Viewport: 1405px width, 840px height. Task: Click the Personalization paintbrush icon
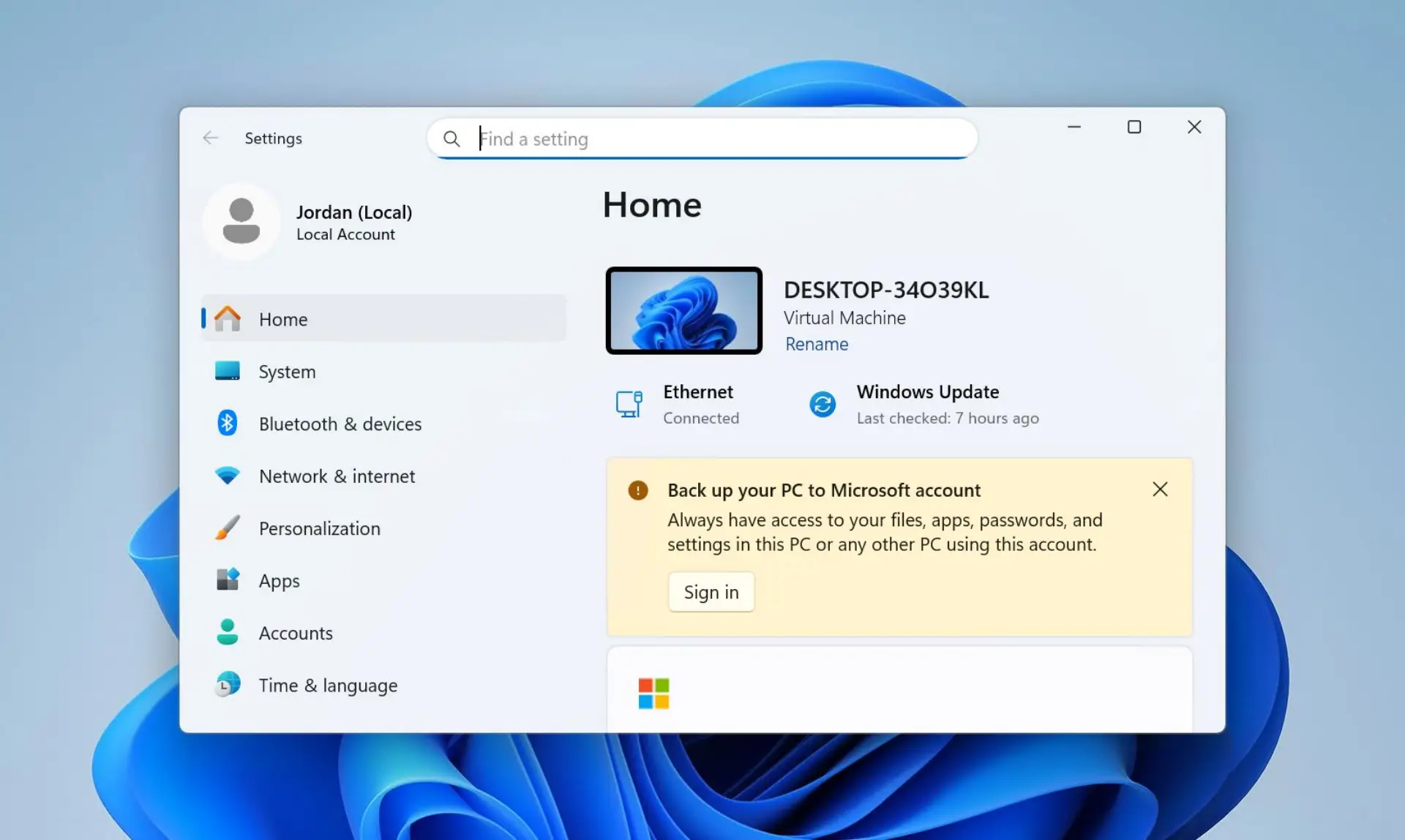tap(227, 528)
